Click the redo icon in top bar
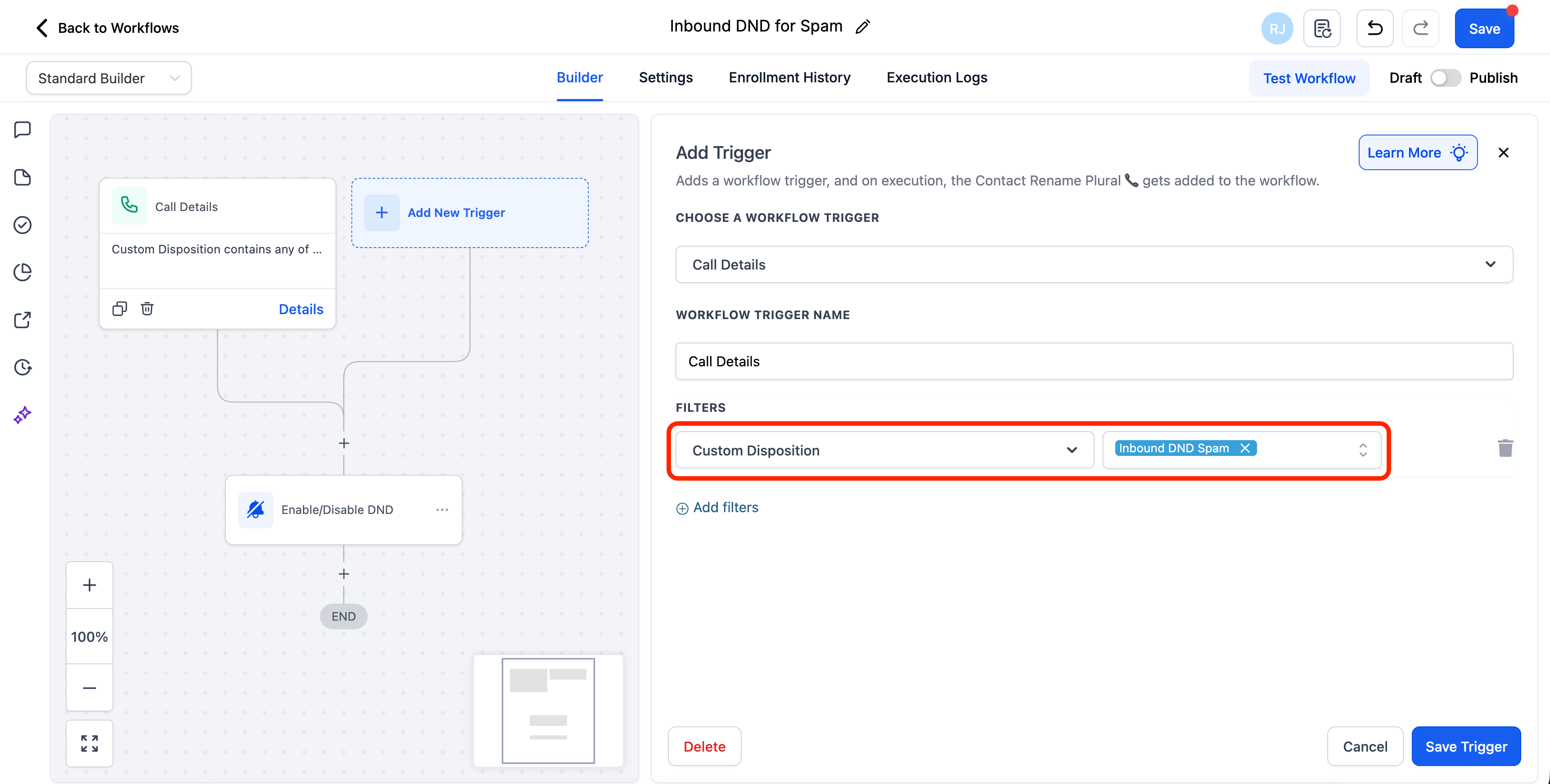 coord(1420,27)
